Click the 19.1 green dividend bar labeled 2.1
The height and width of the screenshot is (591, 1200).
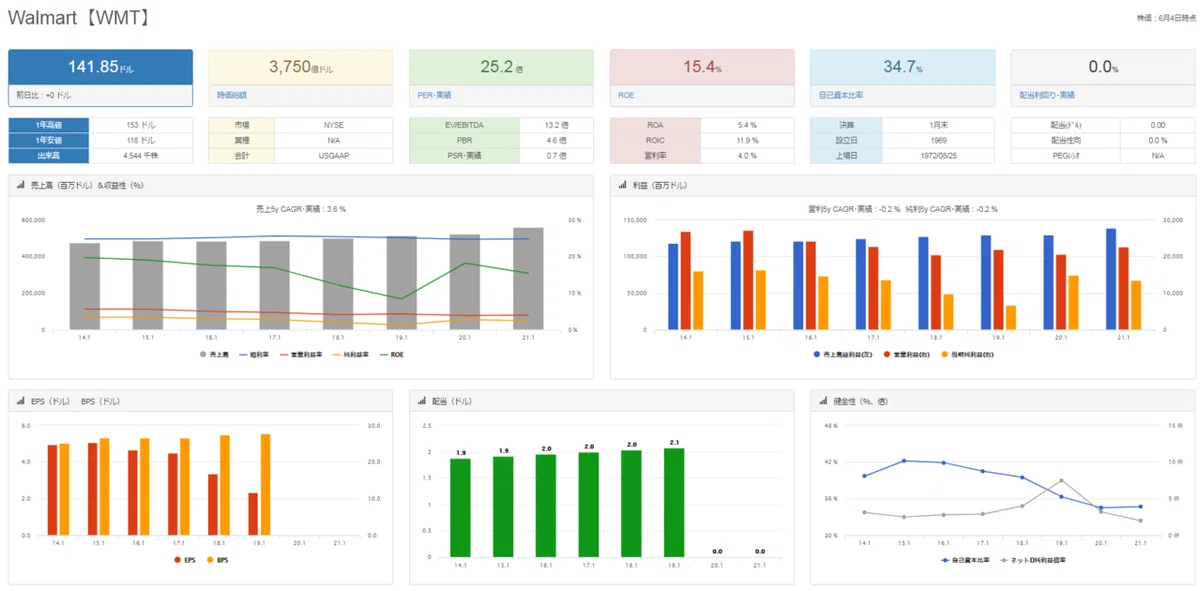pos(674,502)
